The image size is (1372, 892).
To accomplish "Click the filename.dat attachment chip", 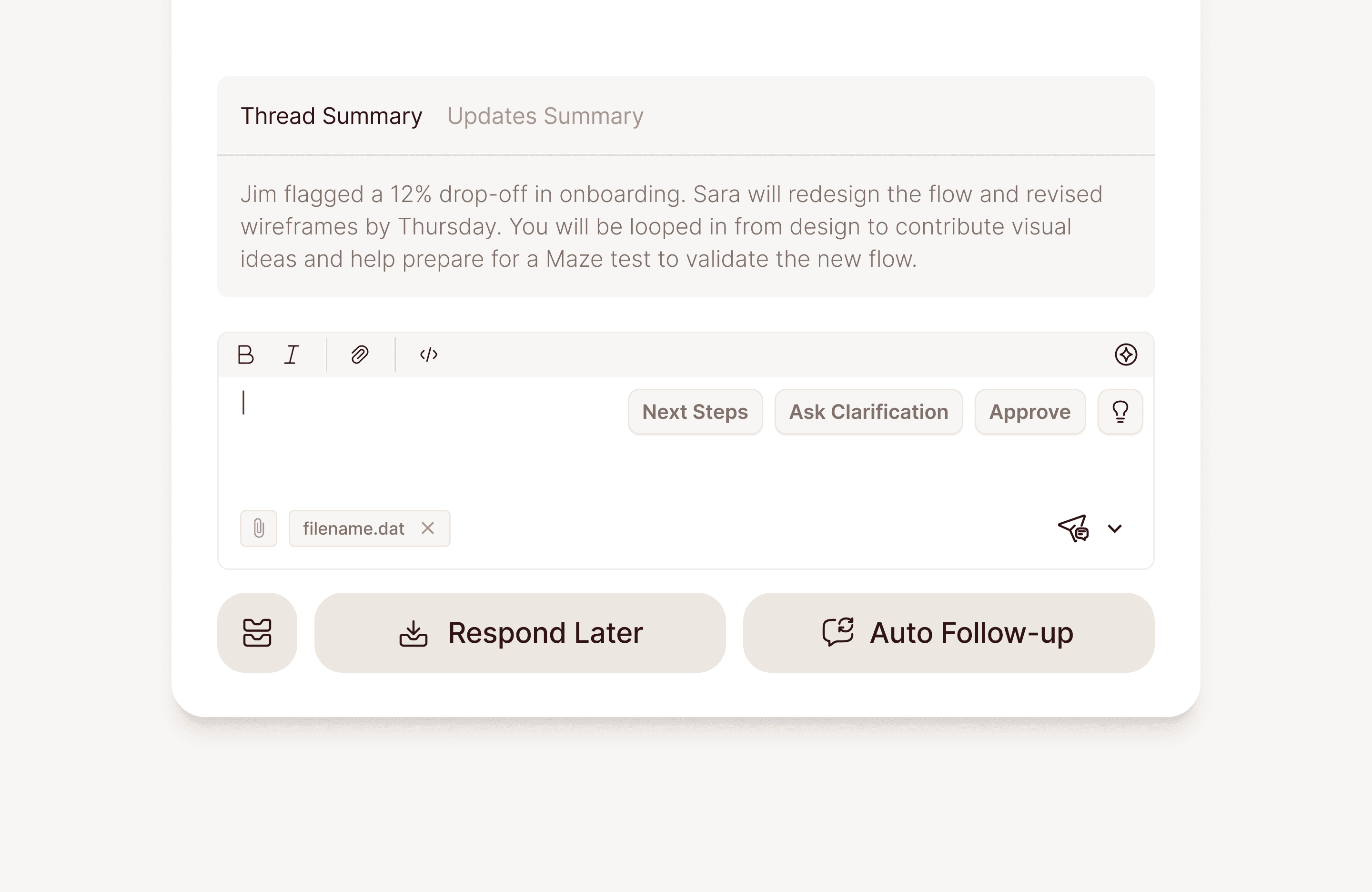I will point(353,527).
